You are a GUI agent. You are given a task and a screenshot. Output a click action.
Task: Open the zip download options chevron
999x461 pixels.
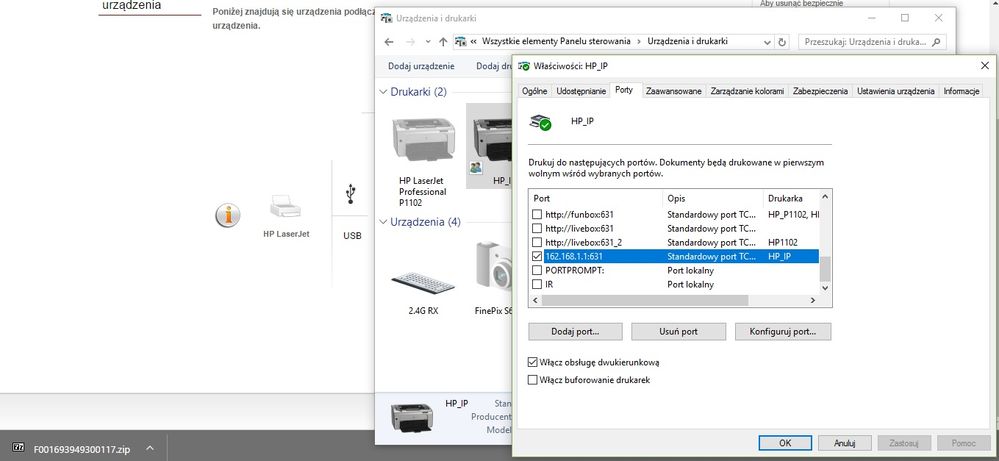click(x=150, y=448)
